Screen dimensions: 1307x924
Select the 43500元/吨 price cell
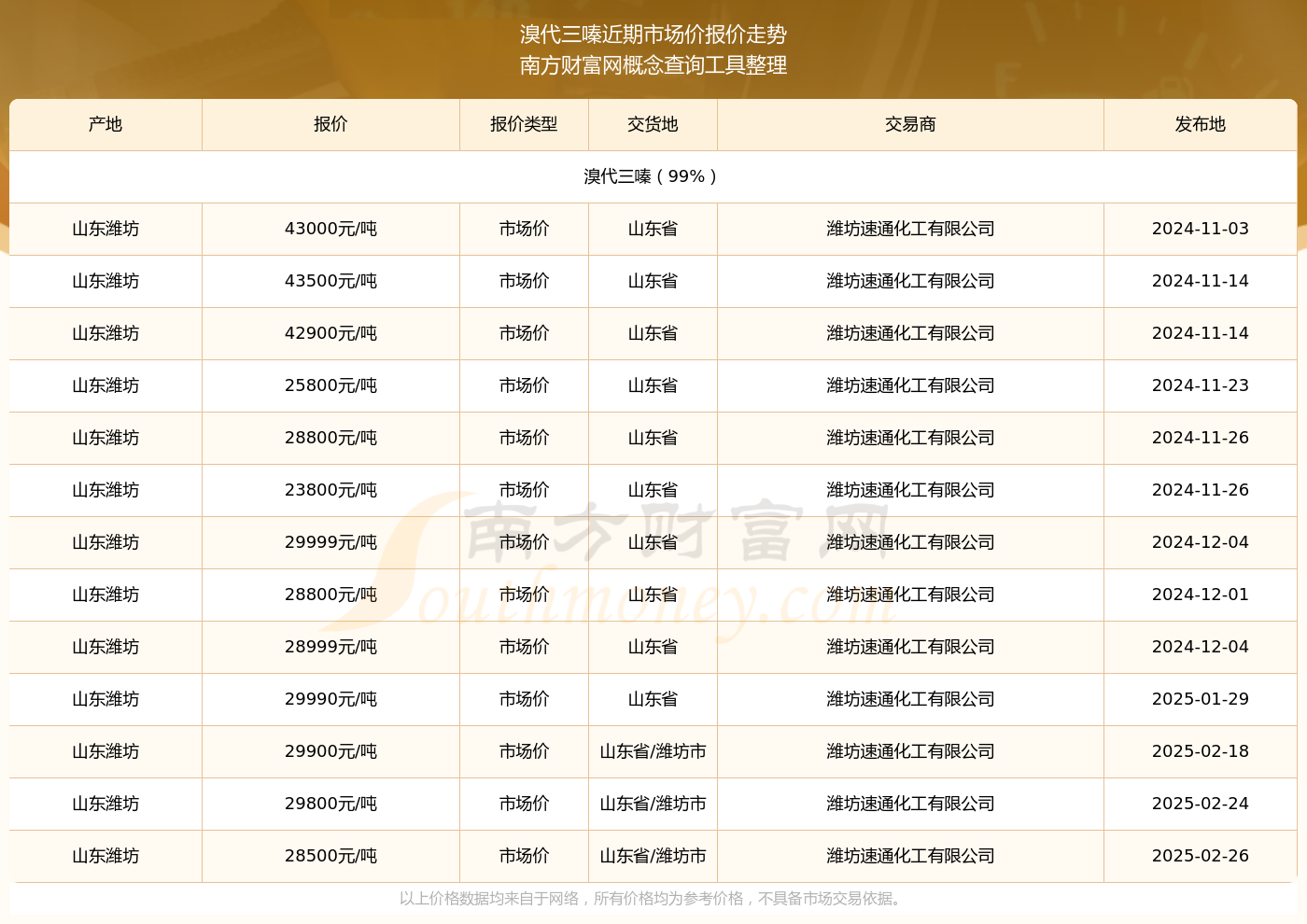point(330,281)
